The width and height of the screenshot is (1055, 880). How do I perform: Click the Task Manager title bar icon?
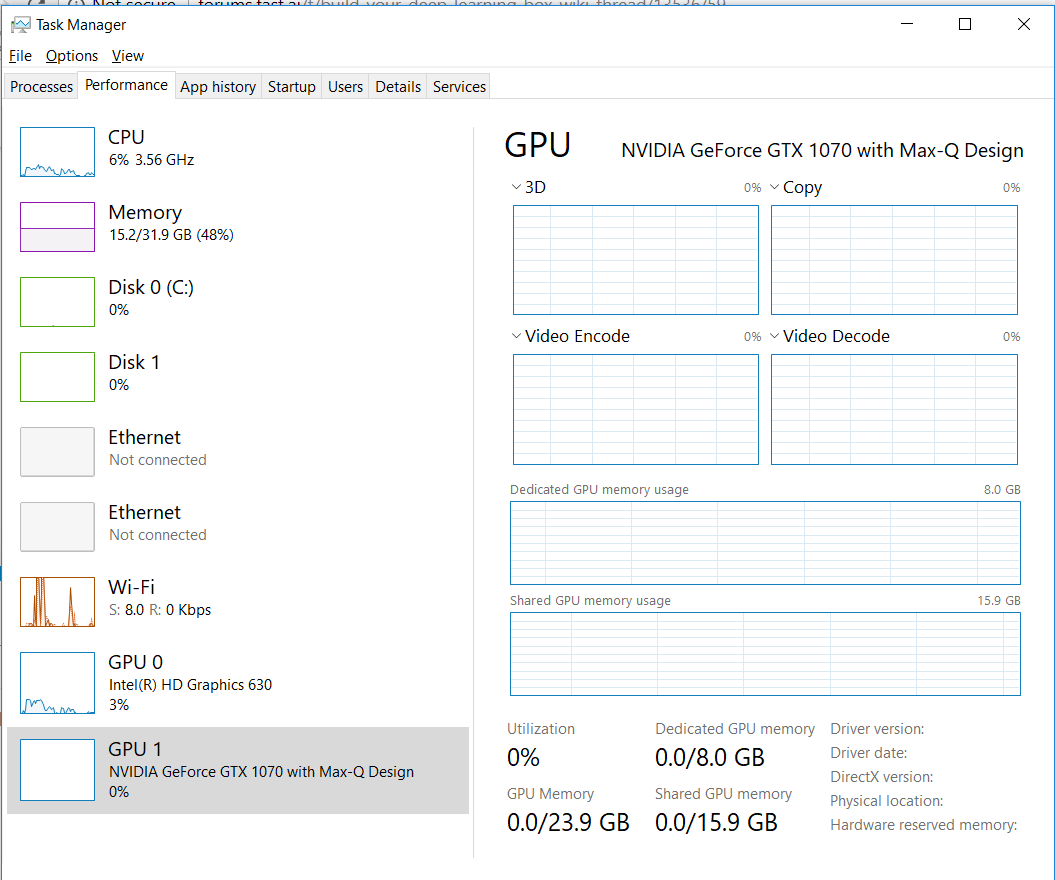20,25
